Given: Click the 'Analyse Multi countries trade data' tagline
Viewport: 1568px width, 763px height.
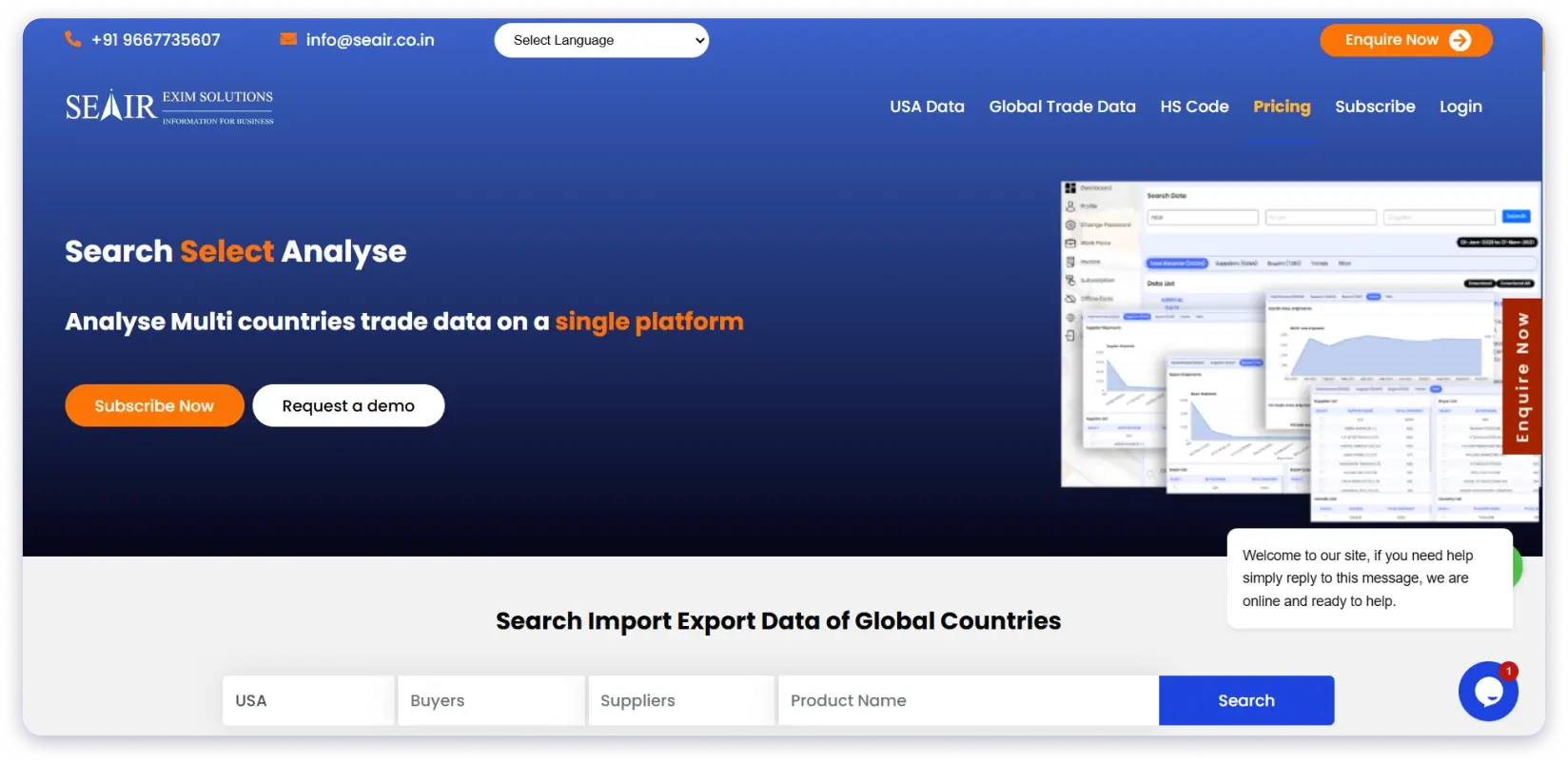Looking at the screenshot, I should [404, 322].
